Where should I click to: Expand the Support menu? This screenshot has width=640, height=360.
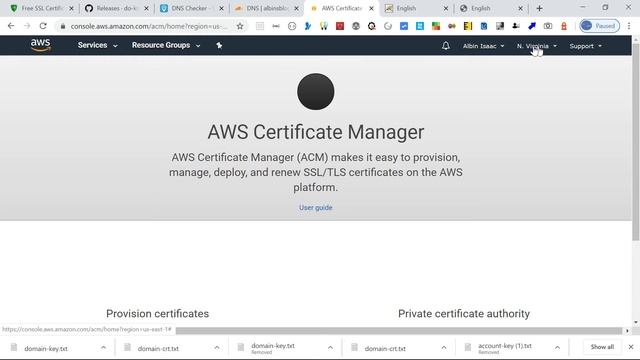tap(585, 46)
